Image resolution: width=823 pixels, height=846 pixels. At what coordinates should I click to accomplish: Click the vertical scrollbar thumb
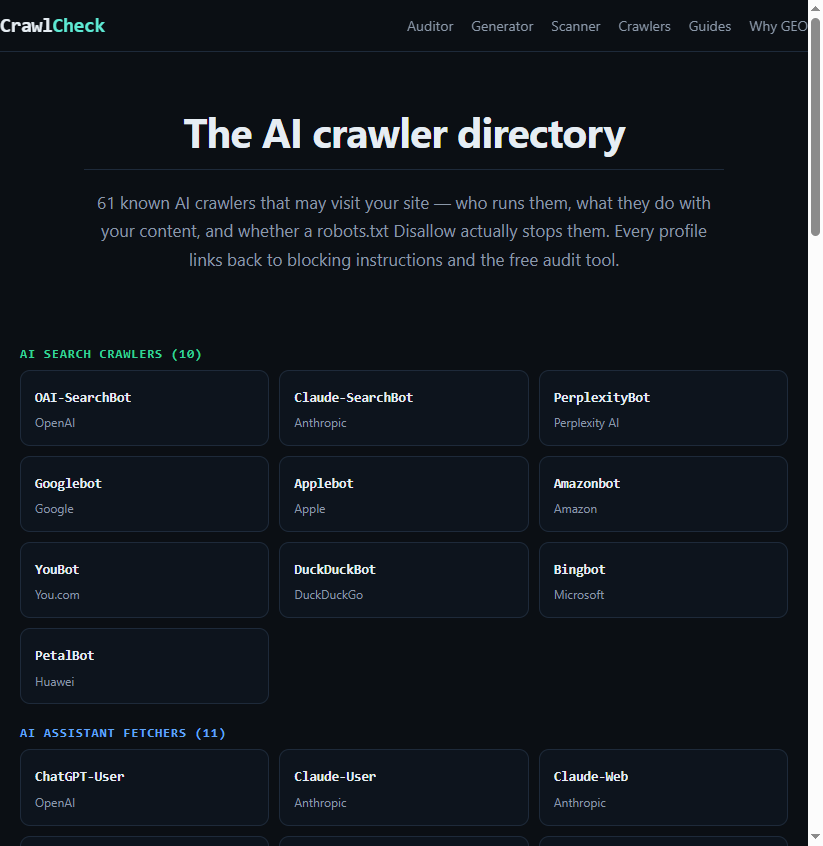pyautogui.click(x=815, y=127)
